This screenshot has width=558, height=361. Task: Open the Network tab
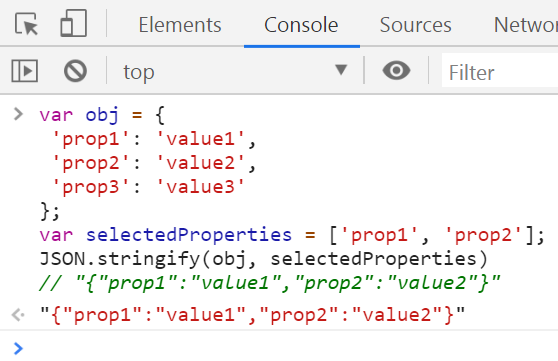(526, 25)
